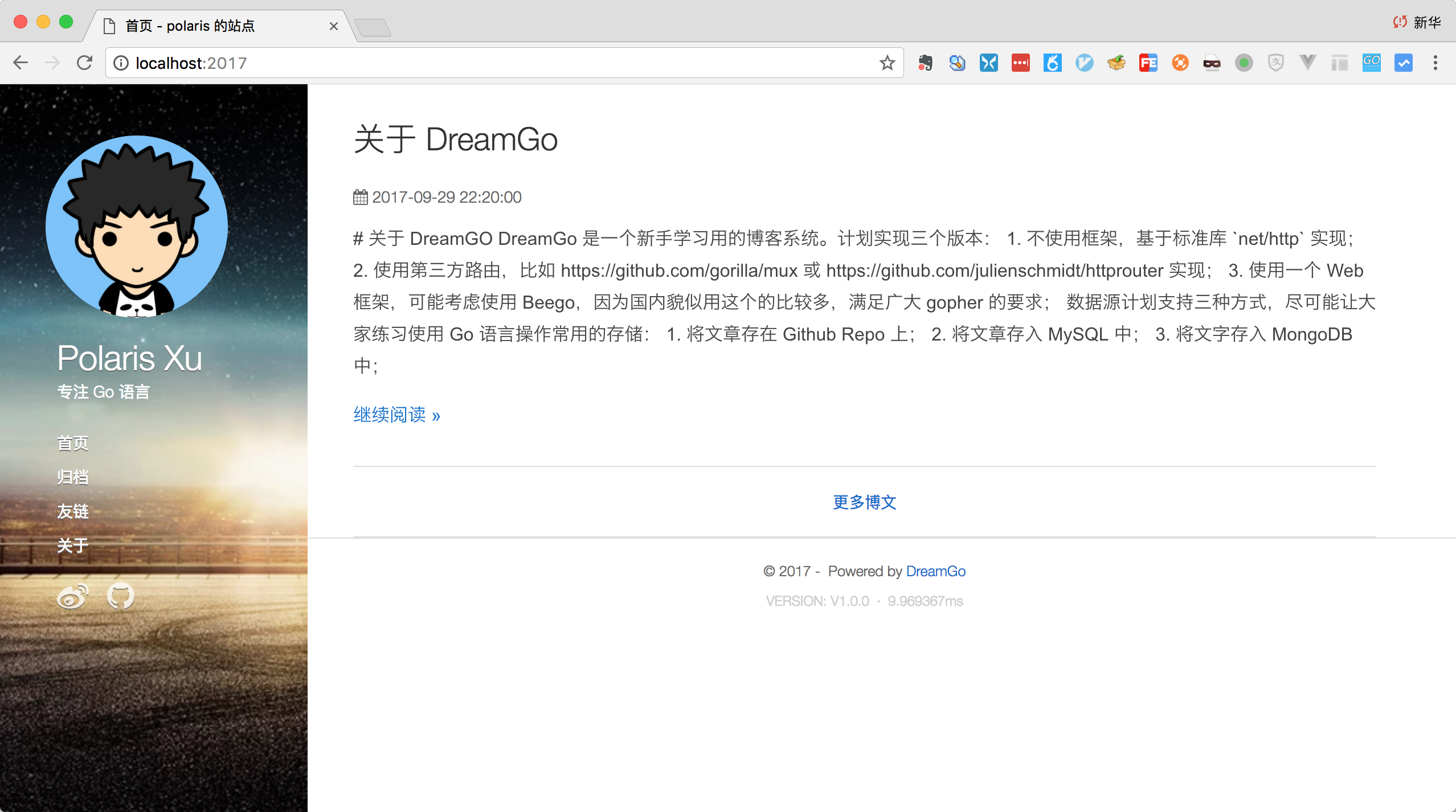Go to 归档 in sidebar menu
Image resolution: width=1456 pixels, height=812 pixels.
coord(73,477)
